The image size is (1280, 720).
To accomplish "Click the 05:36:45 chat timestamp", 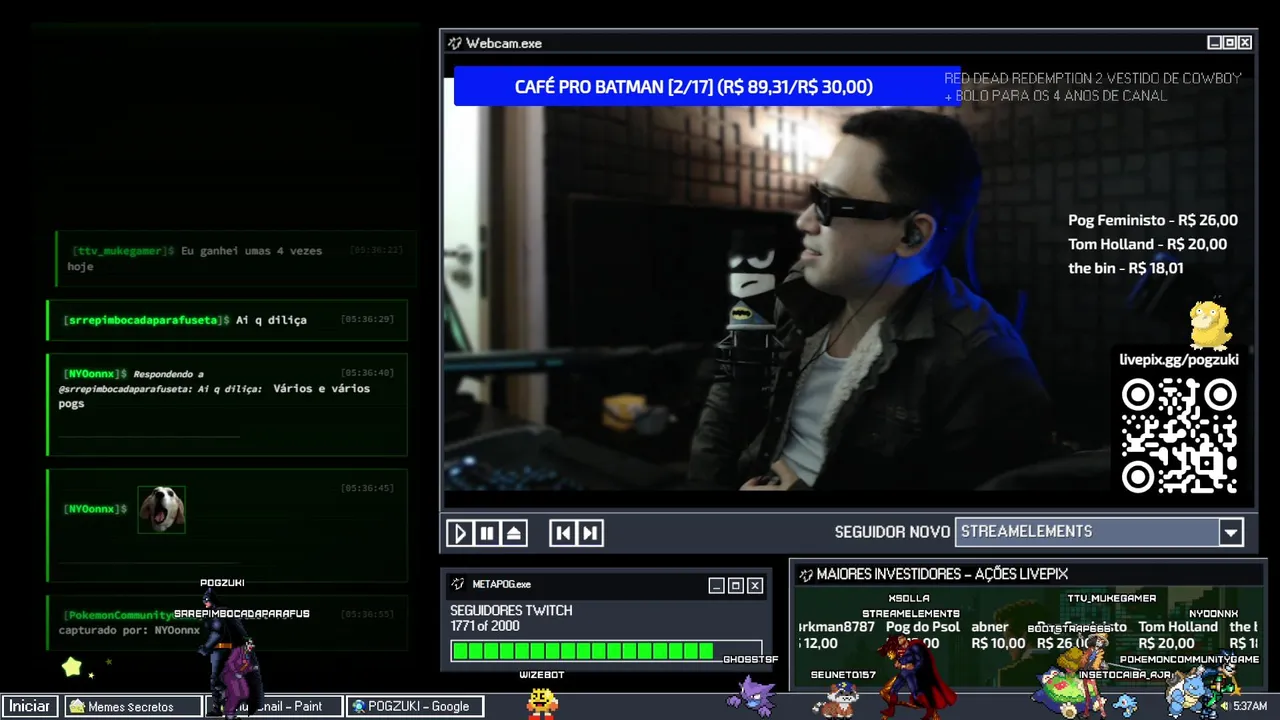I will click(367, 488).
